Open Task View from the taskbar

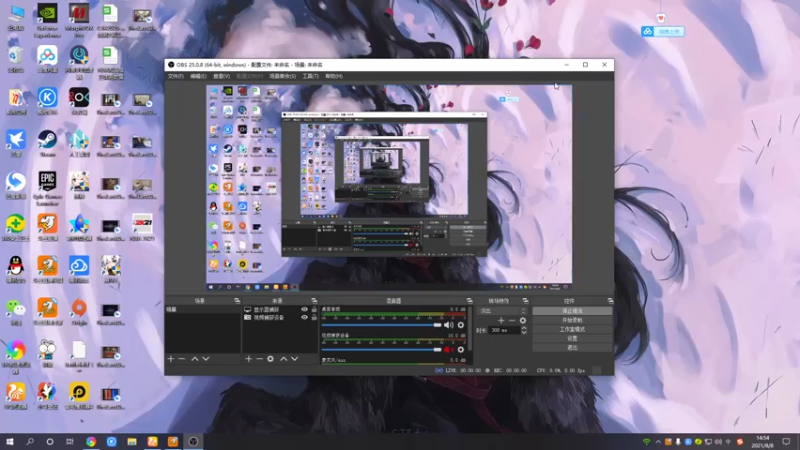click(x=70, y=441)
